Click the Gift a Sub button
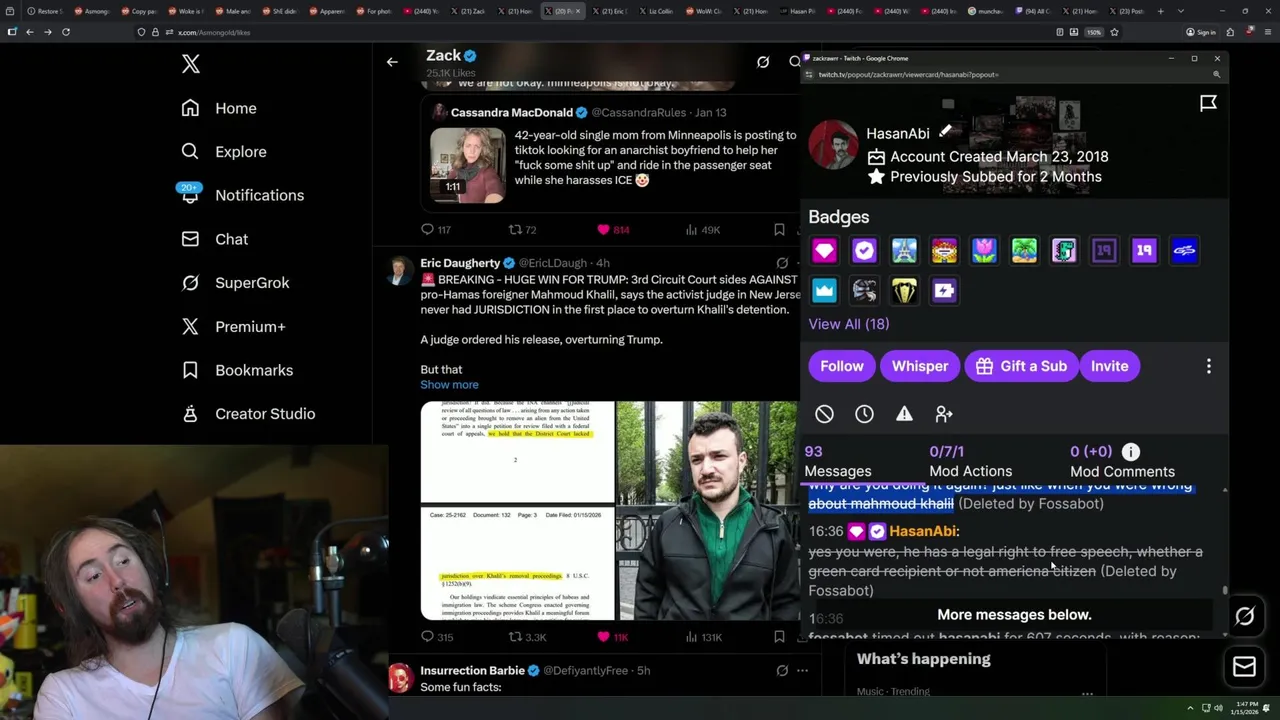 click(1022, 366)
